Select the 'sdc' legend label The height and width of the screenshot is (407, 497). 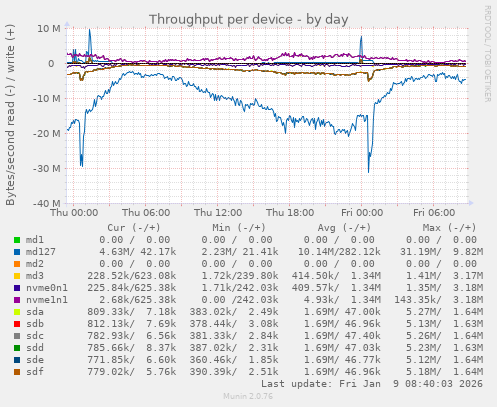coord(35,336)
